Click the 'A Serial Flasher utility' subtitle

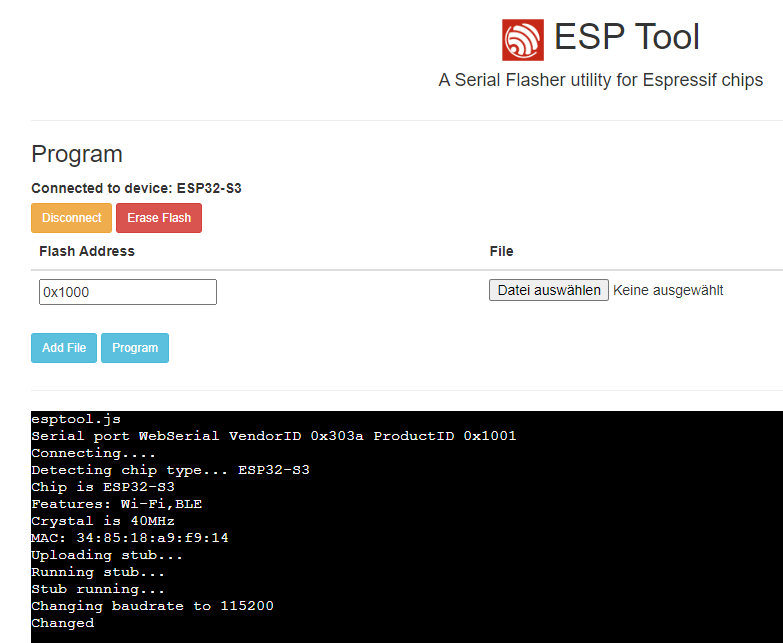(x=601, y=80)
